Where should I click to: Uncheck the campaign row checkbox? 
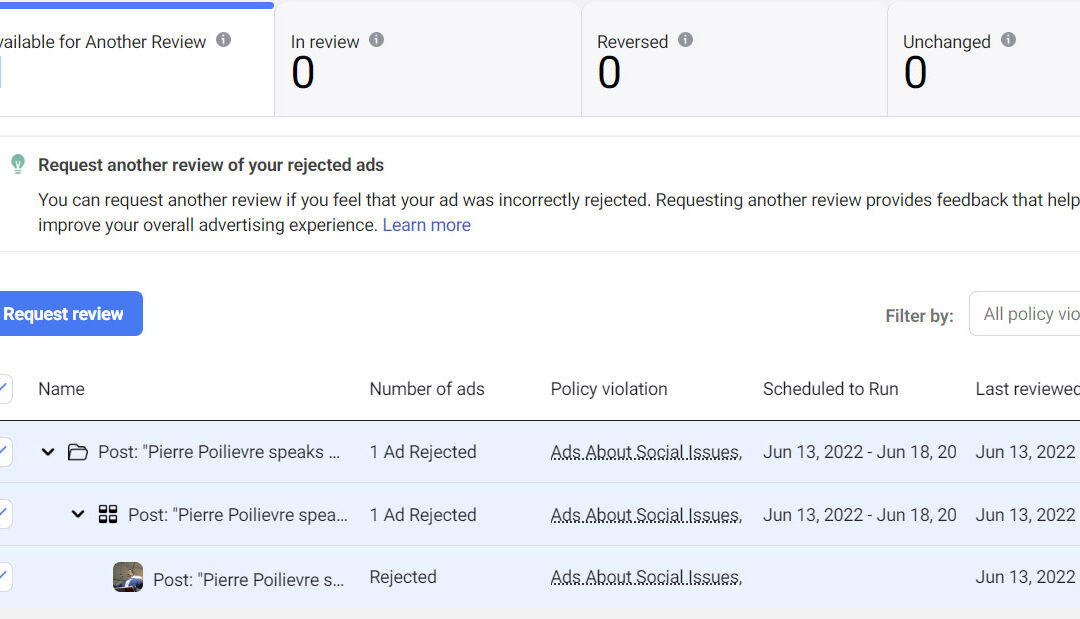(x=4, y=452)
